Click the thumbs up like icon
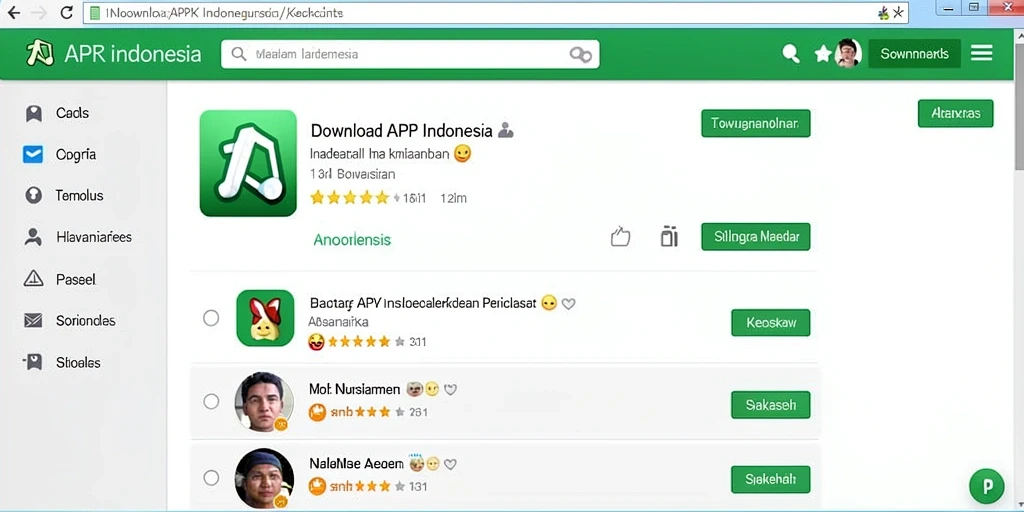 [x=620, y=236]
